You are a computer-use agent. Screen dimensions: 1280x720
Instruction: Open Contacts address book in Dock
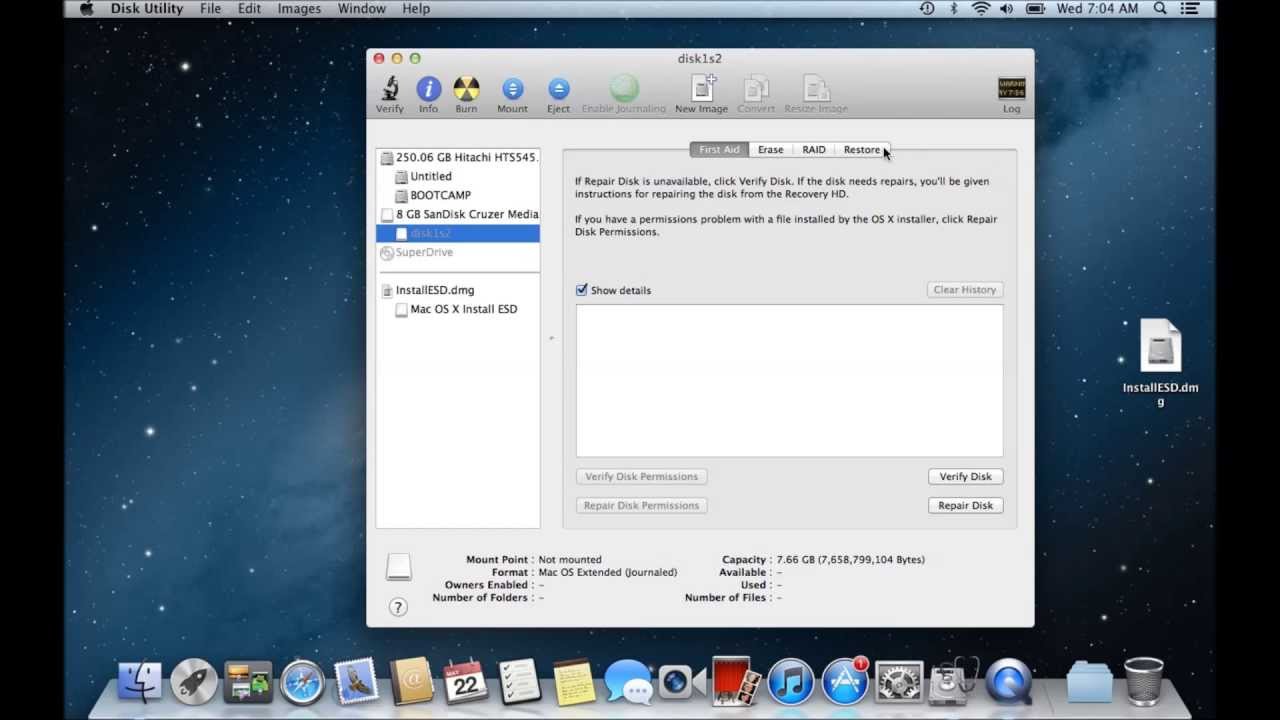(x=410, y=682)
